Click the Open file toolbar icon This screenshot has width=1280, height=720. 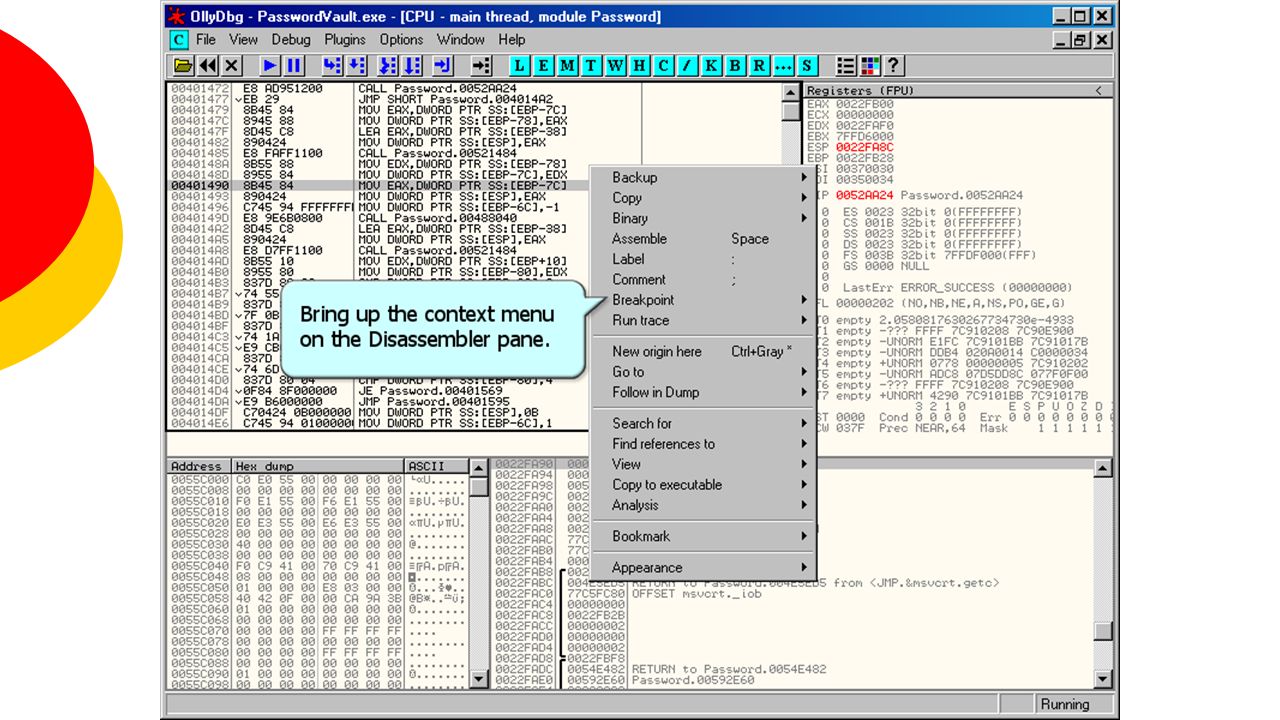click(x=183, y=66)
